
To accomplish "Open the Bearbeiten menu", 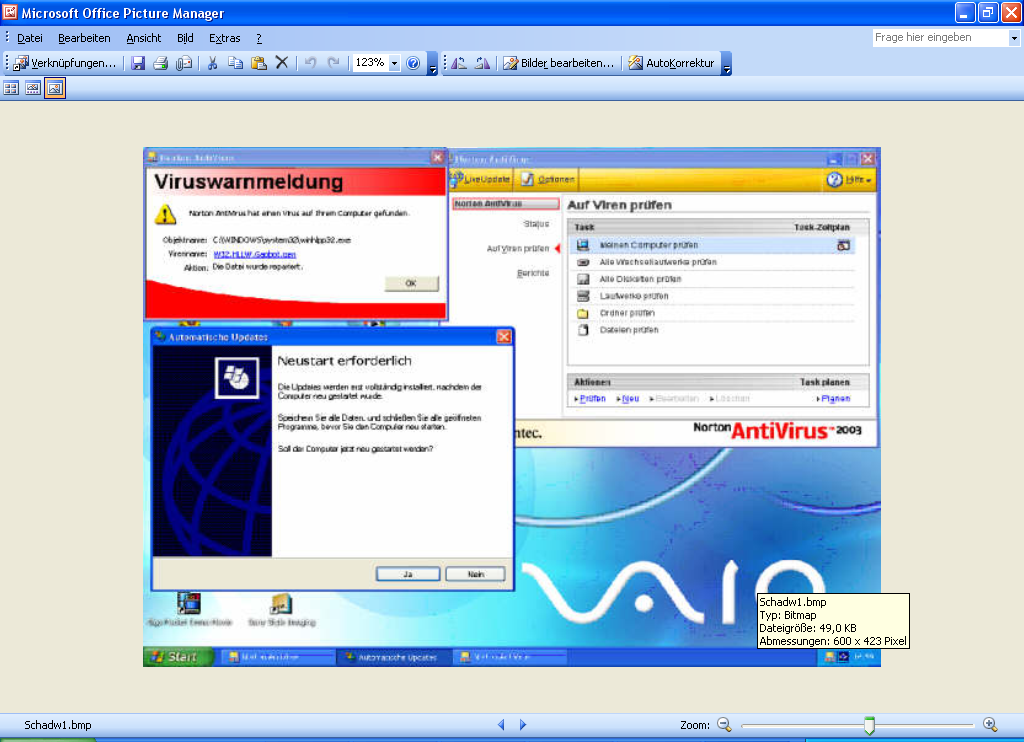I will pyautogui.click(x=84, y=39).
